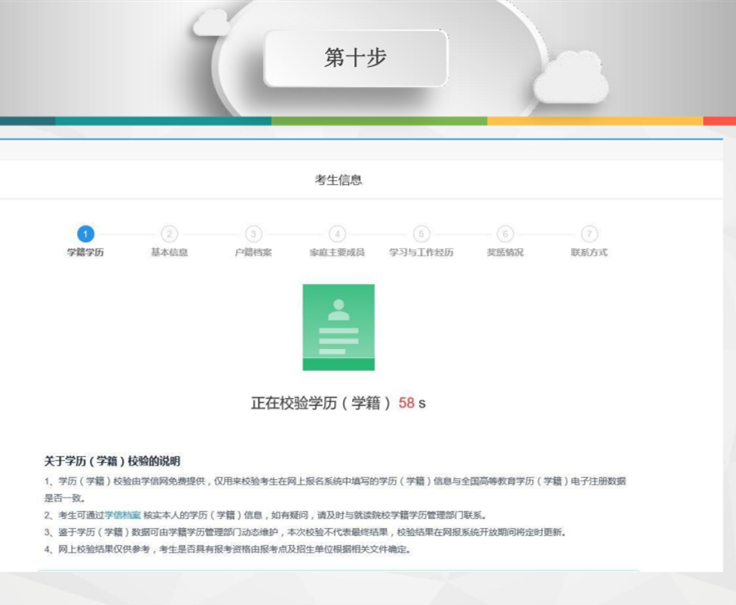The image size is (736, 605).
Task: Select the step 3 circle icon
Action: click(x=253, y=234)
